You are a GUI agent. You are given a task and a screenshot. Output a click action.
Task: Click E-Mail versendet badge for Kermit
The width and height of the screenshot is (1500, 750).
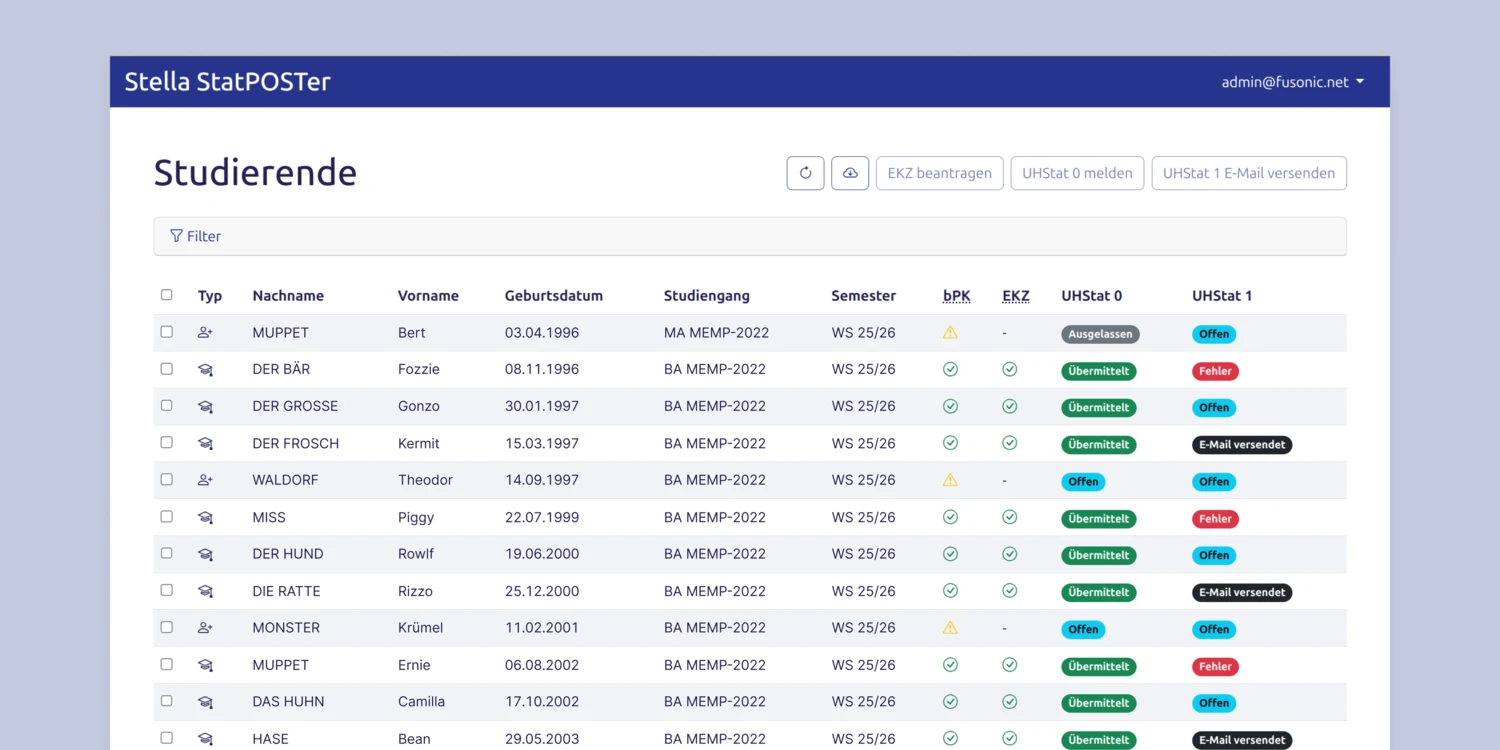coord(1242,445)
